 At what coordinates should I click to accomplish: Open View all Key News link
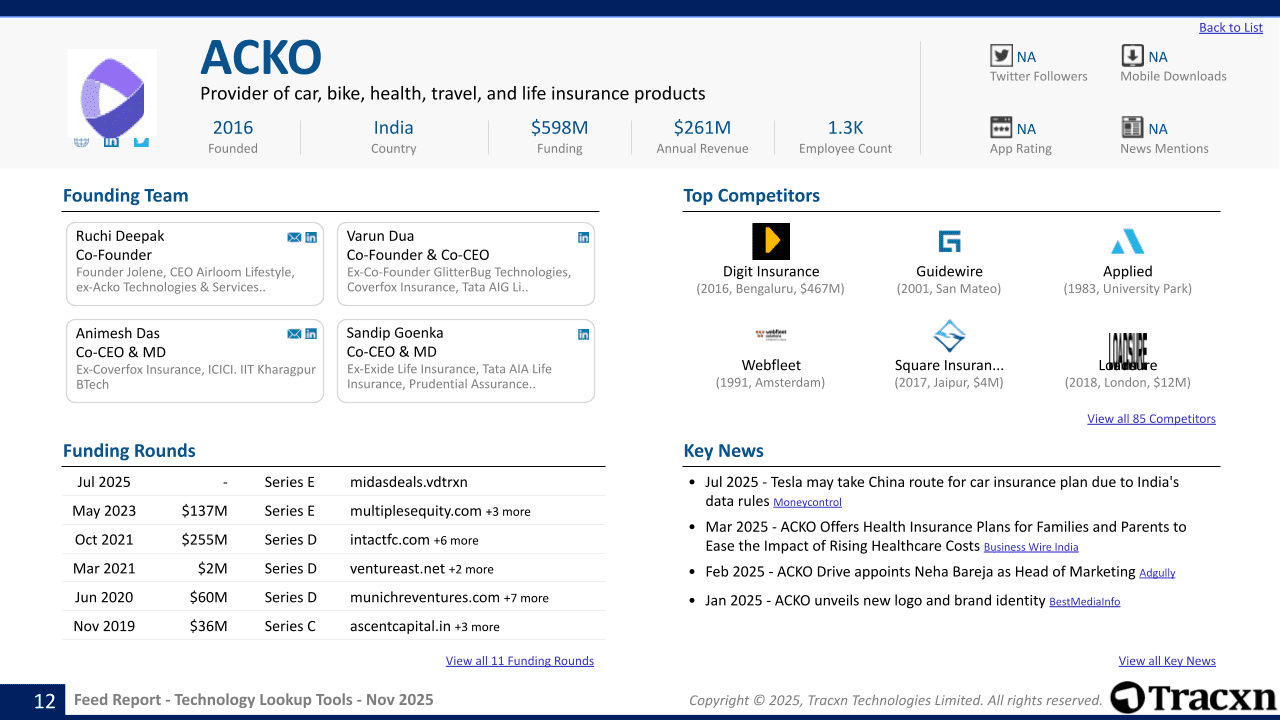[x=1166, y=661]
